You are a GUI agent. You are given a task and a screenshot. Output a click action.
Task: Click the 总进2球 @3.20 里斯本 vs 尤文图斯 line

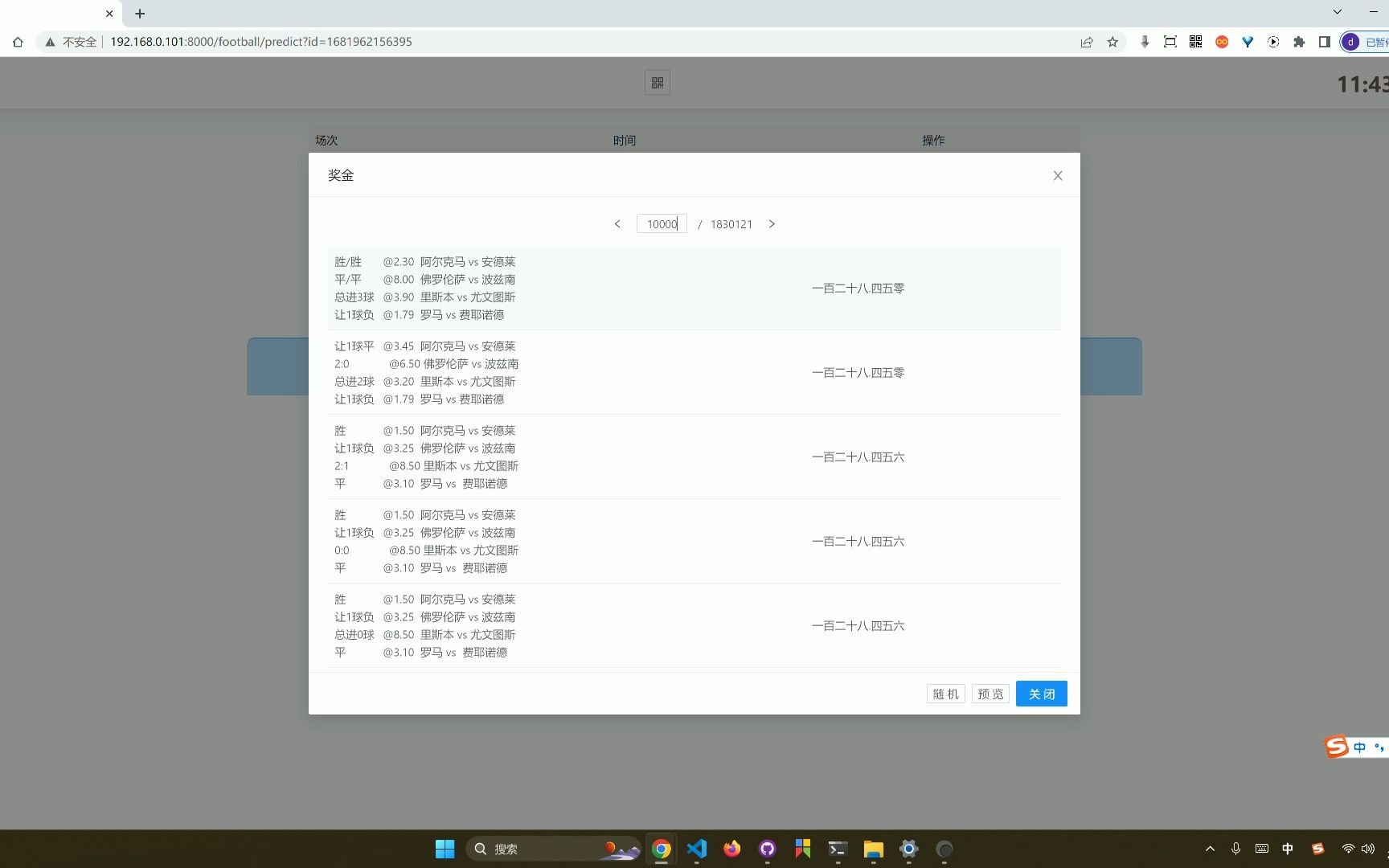click(x=425, y=382)
